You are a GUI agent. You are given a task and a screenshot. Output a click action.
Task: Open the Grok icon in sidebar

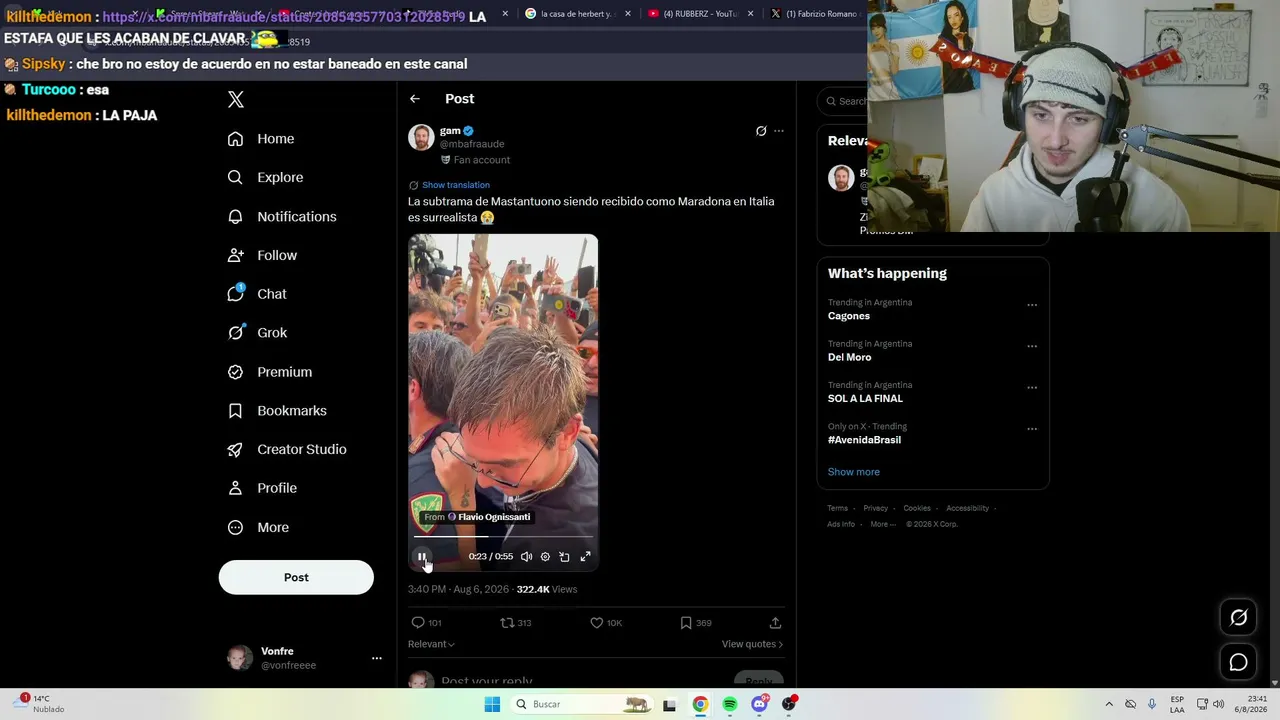coord(236,332)
